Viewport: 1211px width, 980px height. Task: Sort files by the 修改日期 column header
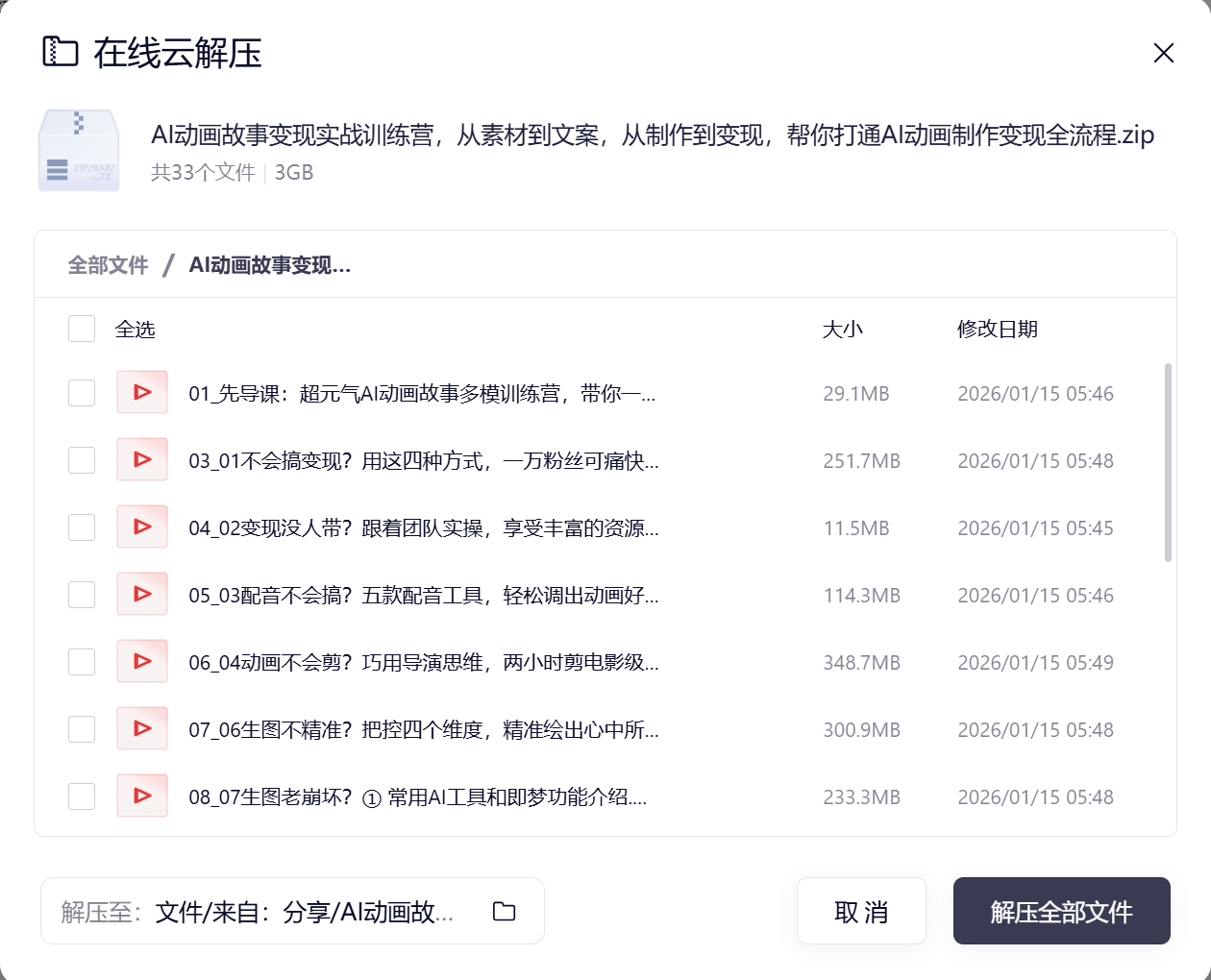click(997, 328)
